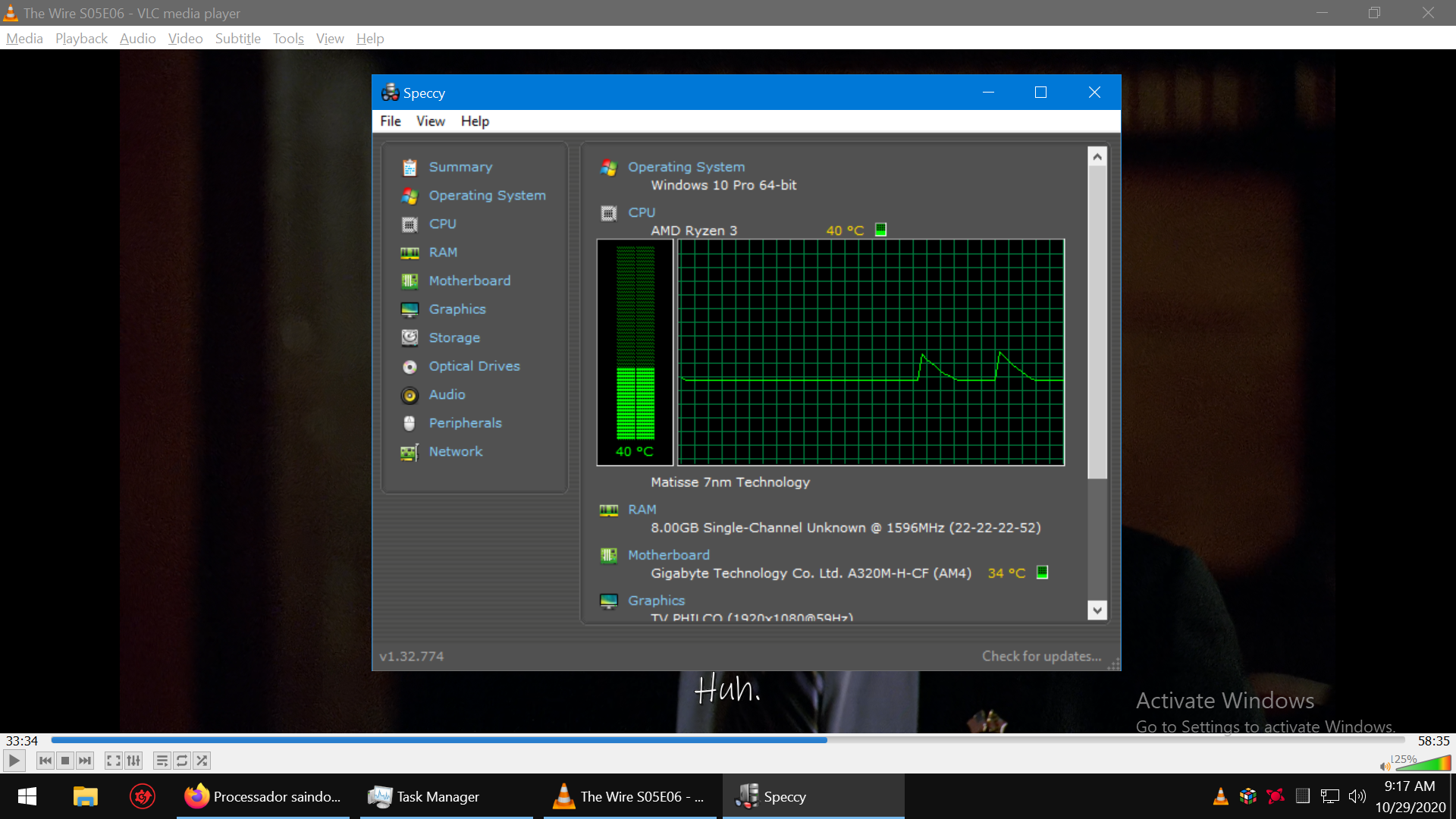The image size is (1456, 819).
Task: Open VLC Media menu
Action: (x=24, y=39)
